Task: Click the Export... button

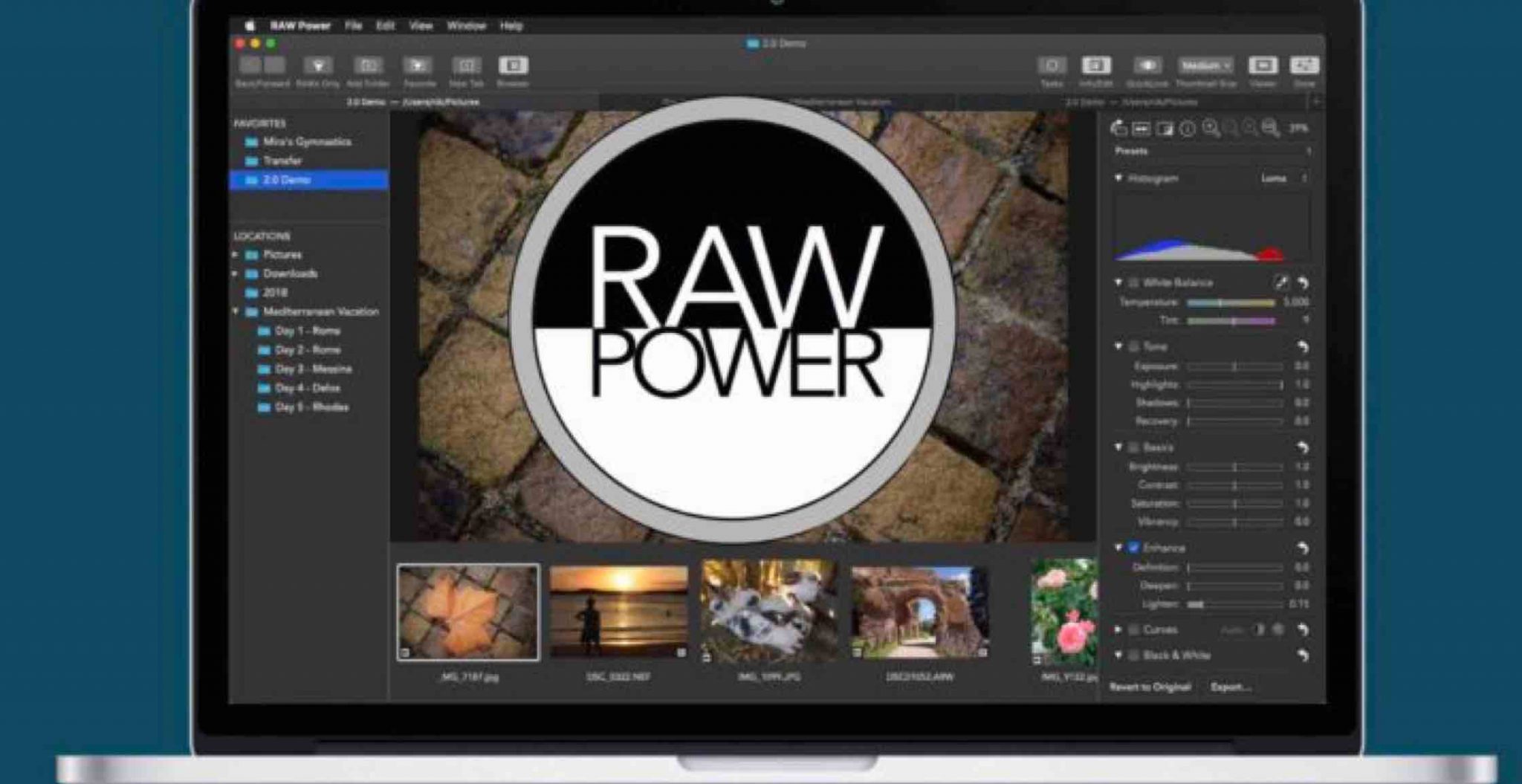Action: (1230, 687)
